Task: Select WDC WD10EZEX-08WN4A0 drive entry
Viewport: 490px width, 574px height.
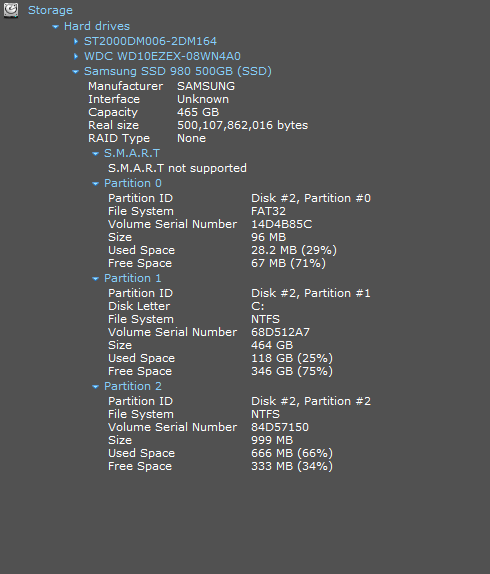Action: pos(162,56)
